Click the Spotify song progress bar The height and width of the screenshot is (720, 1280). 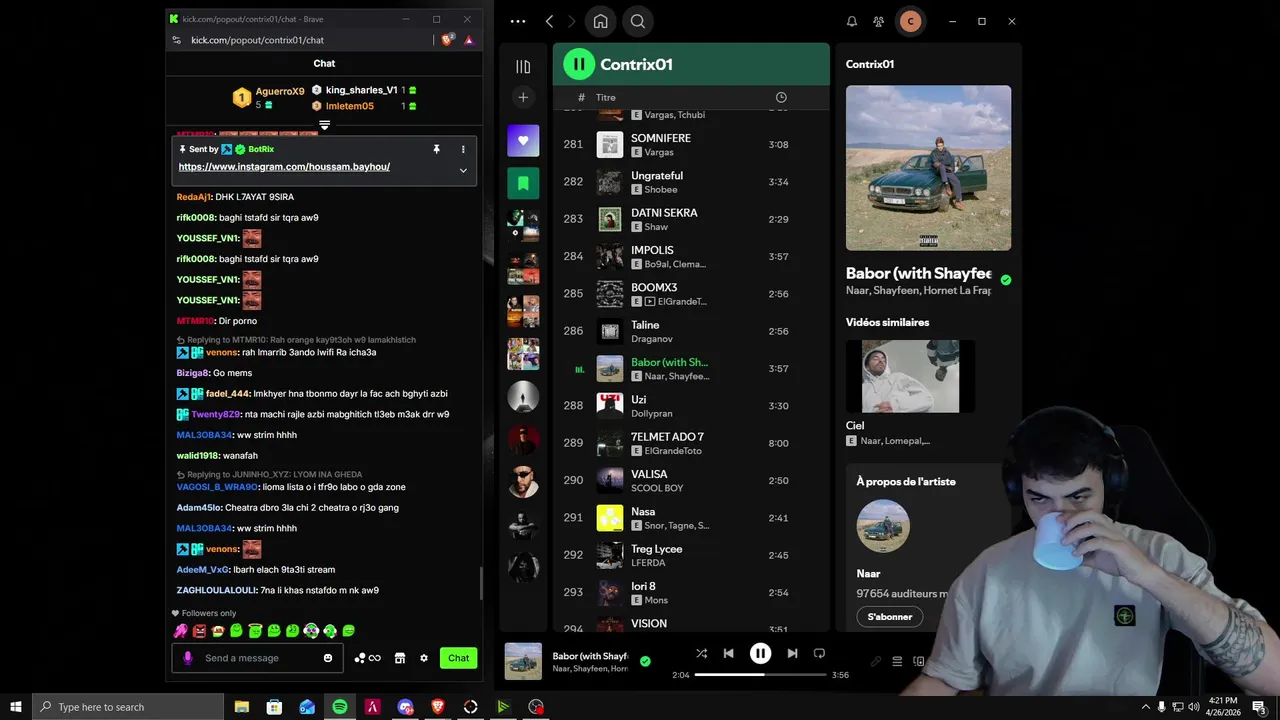click(760, 675)
